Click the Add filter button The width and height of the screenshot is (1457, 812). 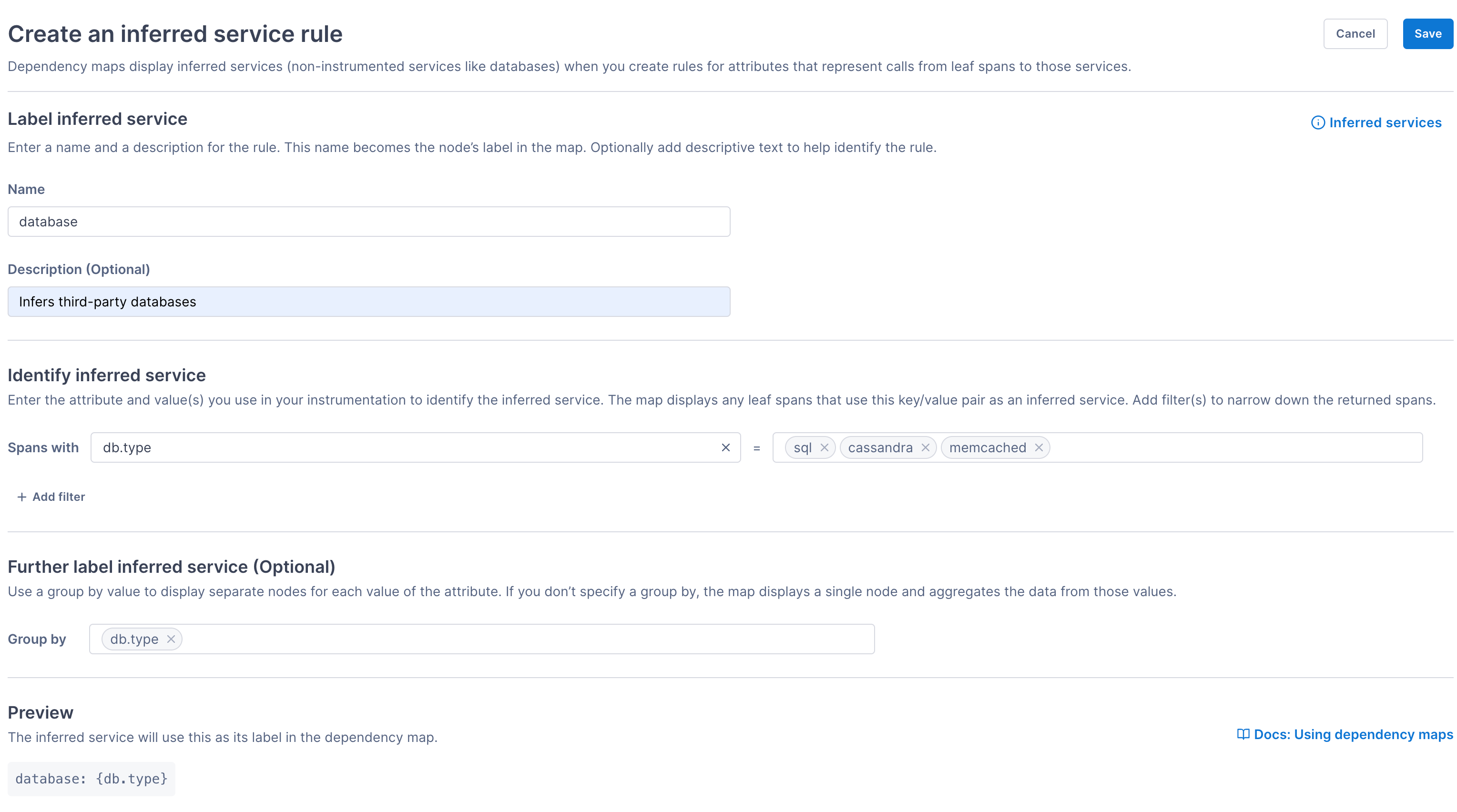click(58, 497)
